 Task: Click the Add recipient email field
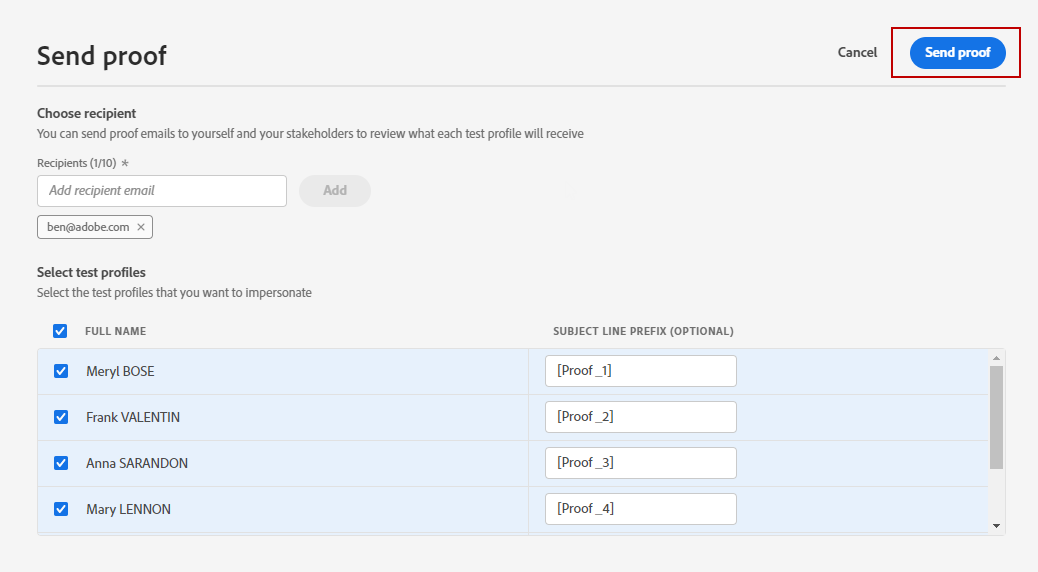pyautogui.click(x=162, y=190)
